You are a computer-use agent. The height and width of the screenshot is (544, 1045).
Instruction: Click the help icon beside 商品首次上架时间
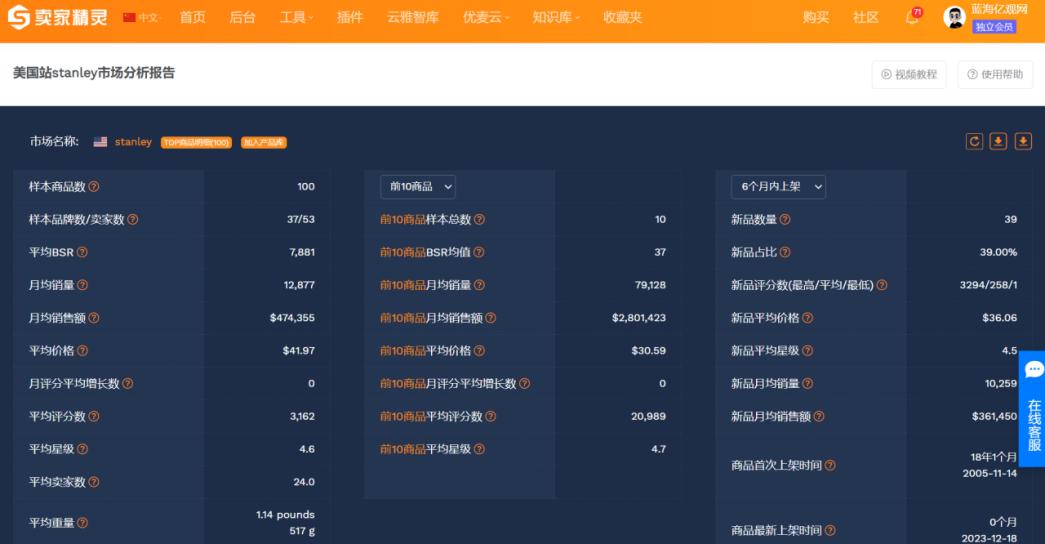pyautogui.click(x=830, y=465)
